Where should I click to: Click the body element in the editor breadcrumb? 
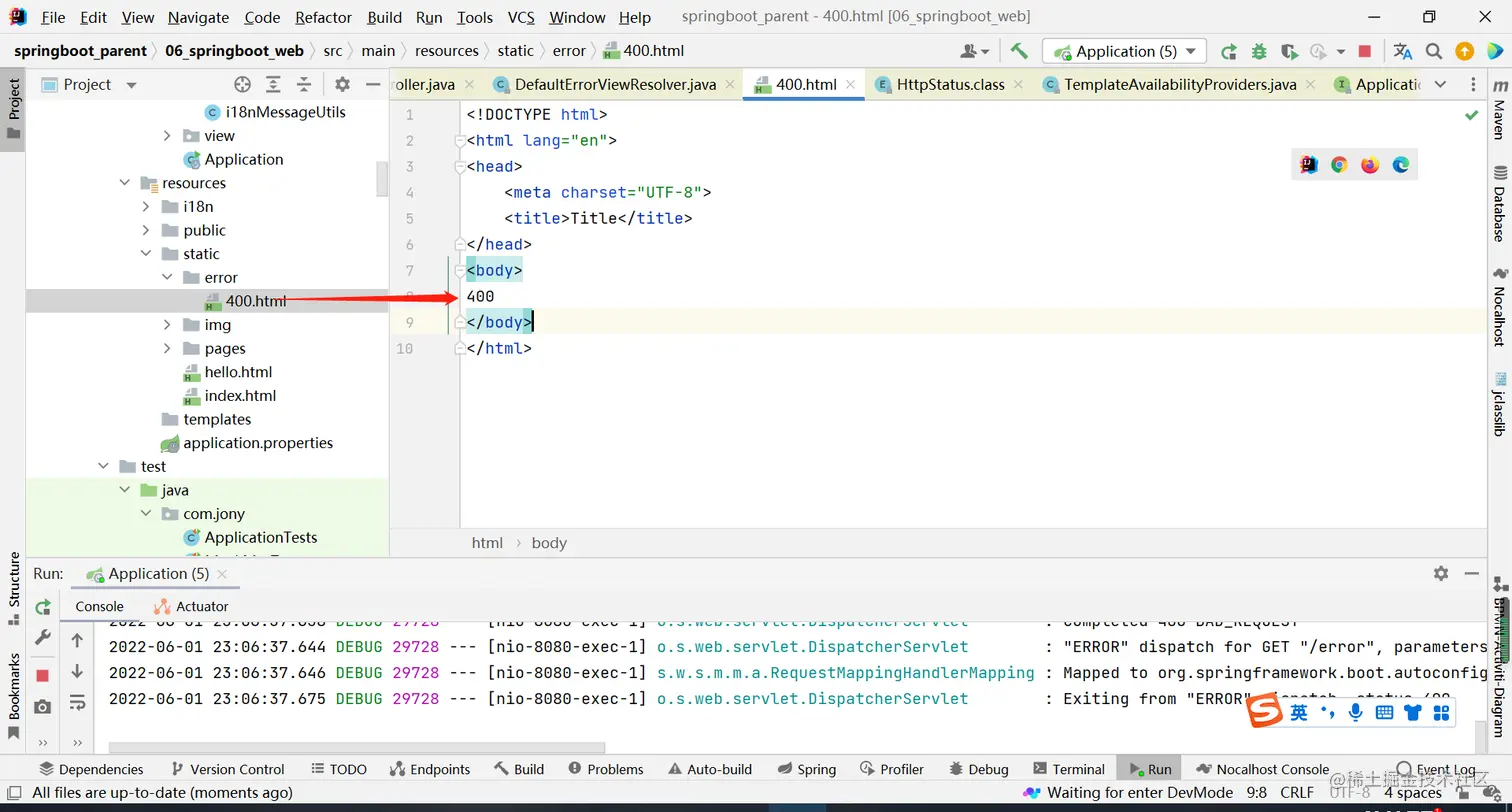click(549, 543)
